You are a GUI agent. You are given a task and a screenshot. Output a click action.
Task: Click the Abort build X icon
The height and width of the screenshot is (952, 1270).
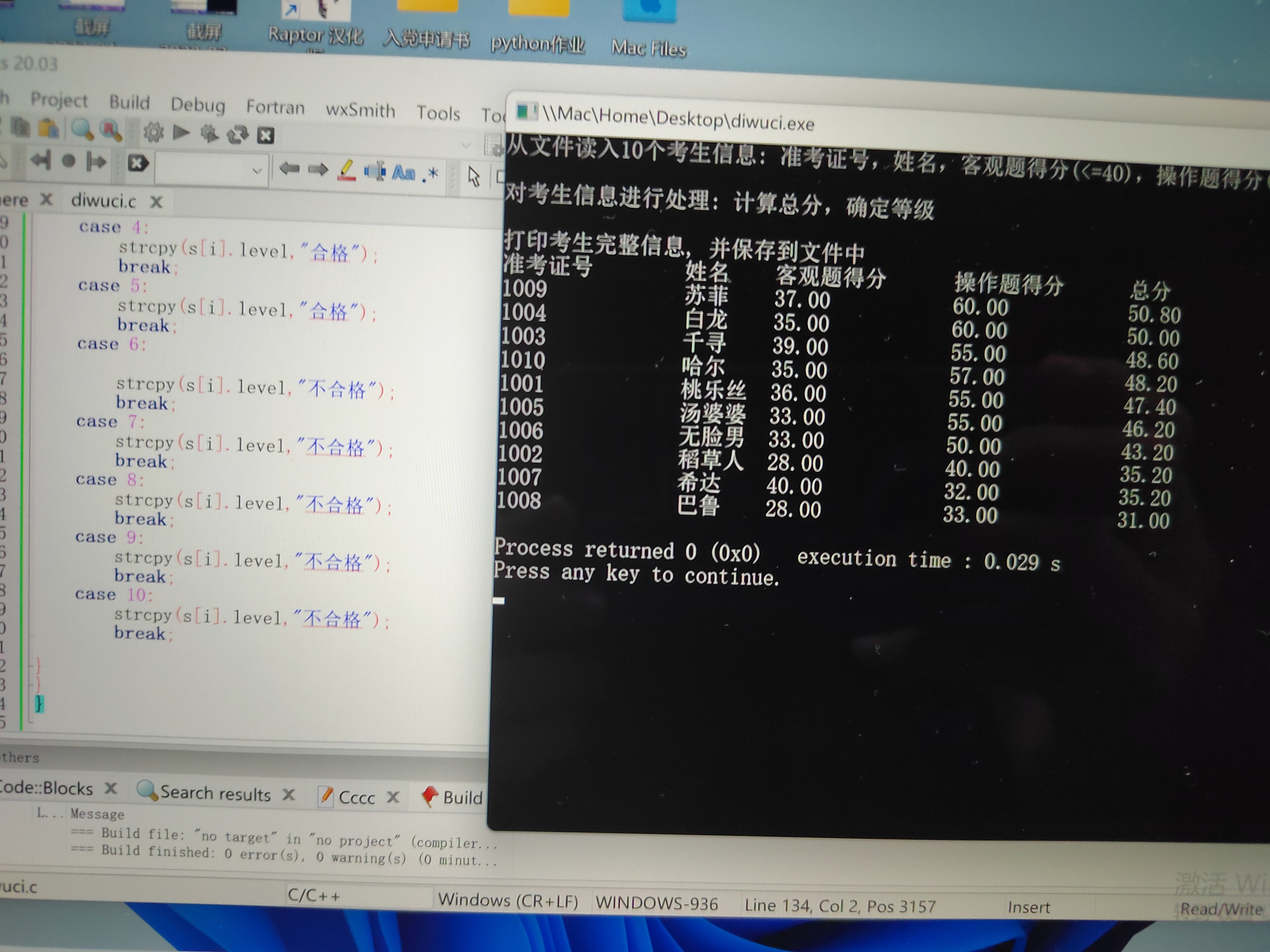[x=265, y=136]
